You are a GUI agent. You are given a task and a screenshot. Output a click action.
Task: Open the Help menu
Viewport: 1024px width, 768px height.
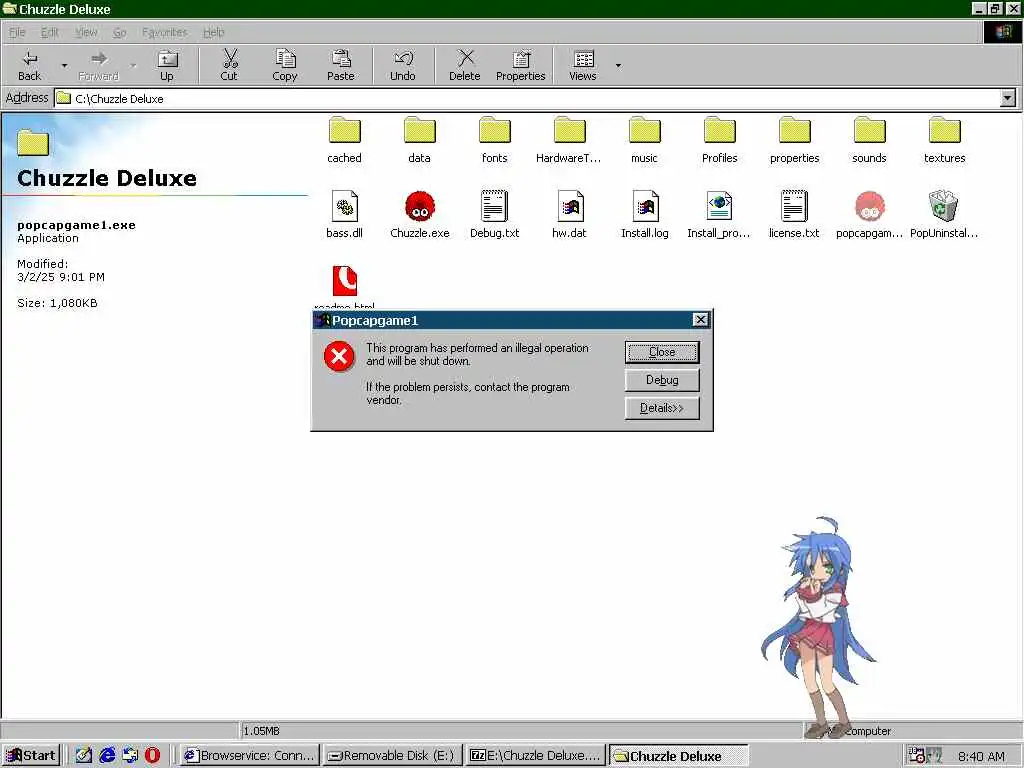coord(214,32)
